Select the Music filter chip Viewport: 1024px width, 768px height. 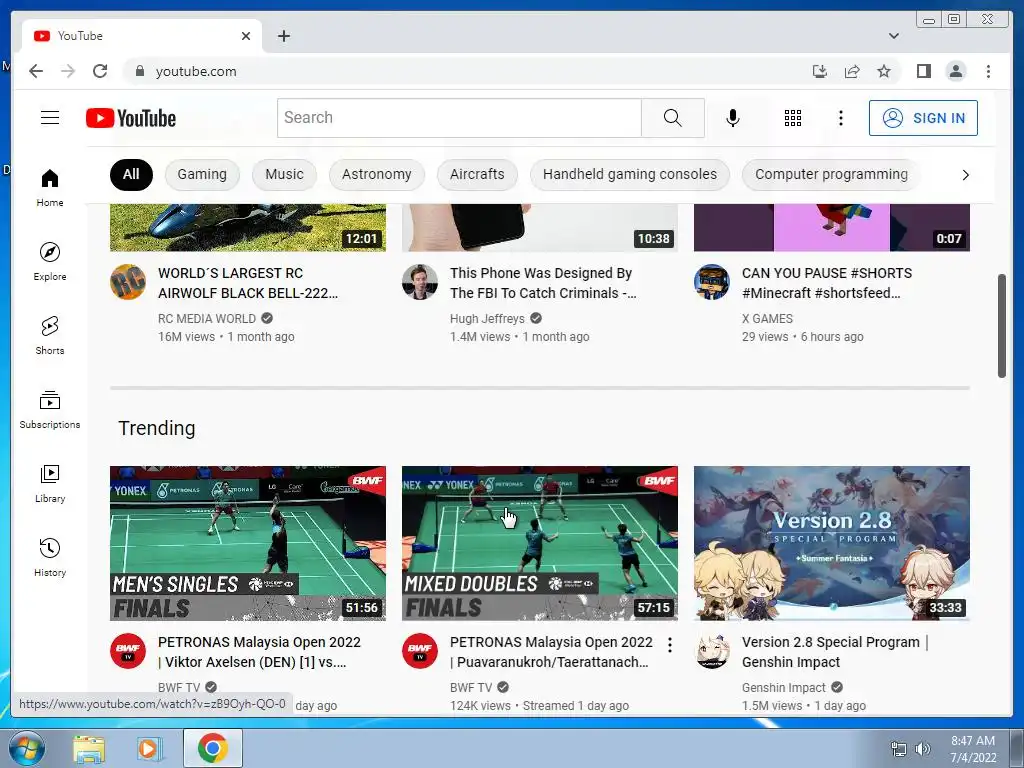(x=284, y=174)
